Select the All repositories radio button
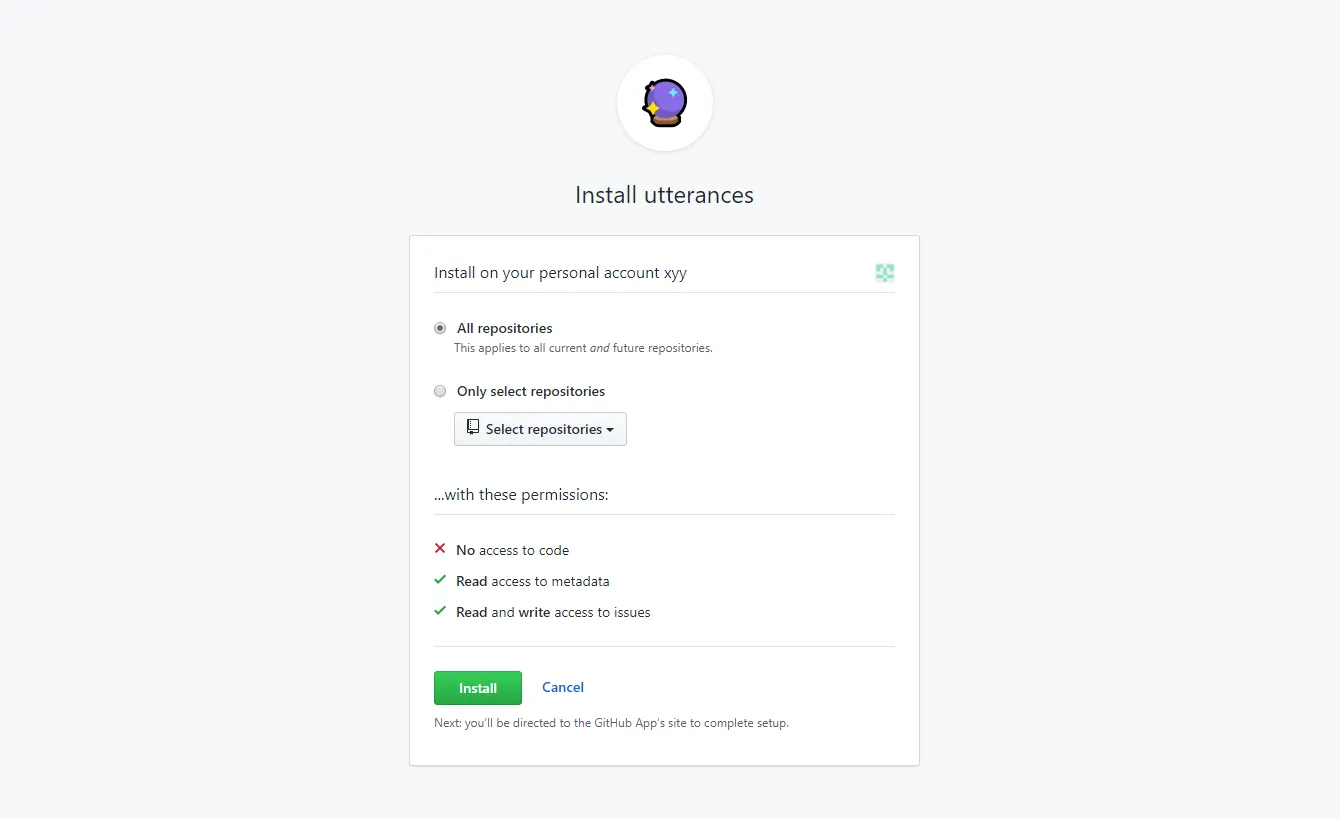This screenshot has width=1340, height=819. tap(440, 328)
